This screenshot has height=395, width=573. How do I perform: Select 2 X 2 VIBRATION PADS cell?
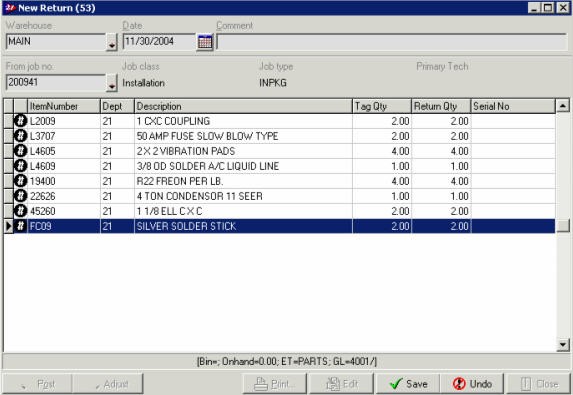tap(243, 151)
